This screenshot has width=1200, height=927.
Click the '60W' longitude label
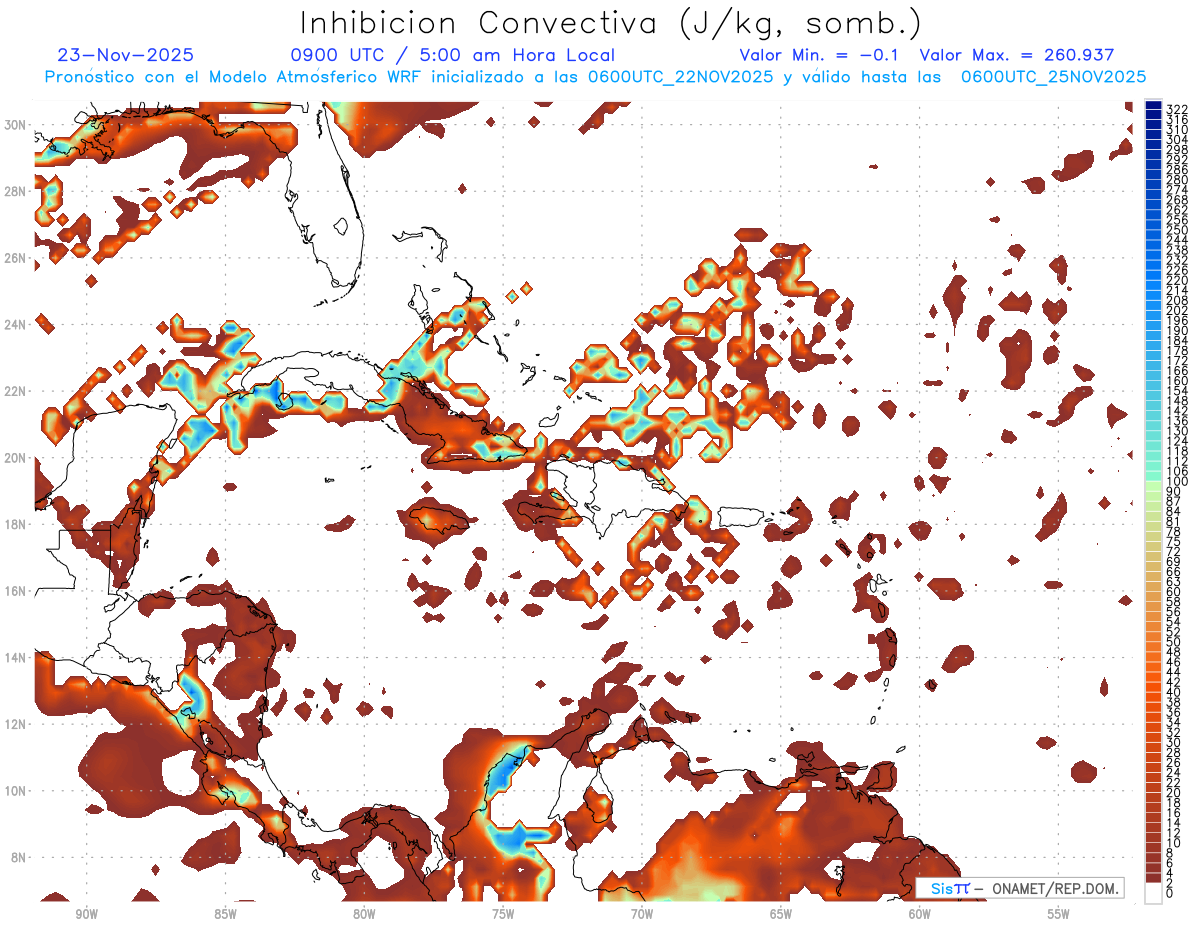click(920, 914)
